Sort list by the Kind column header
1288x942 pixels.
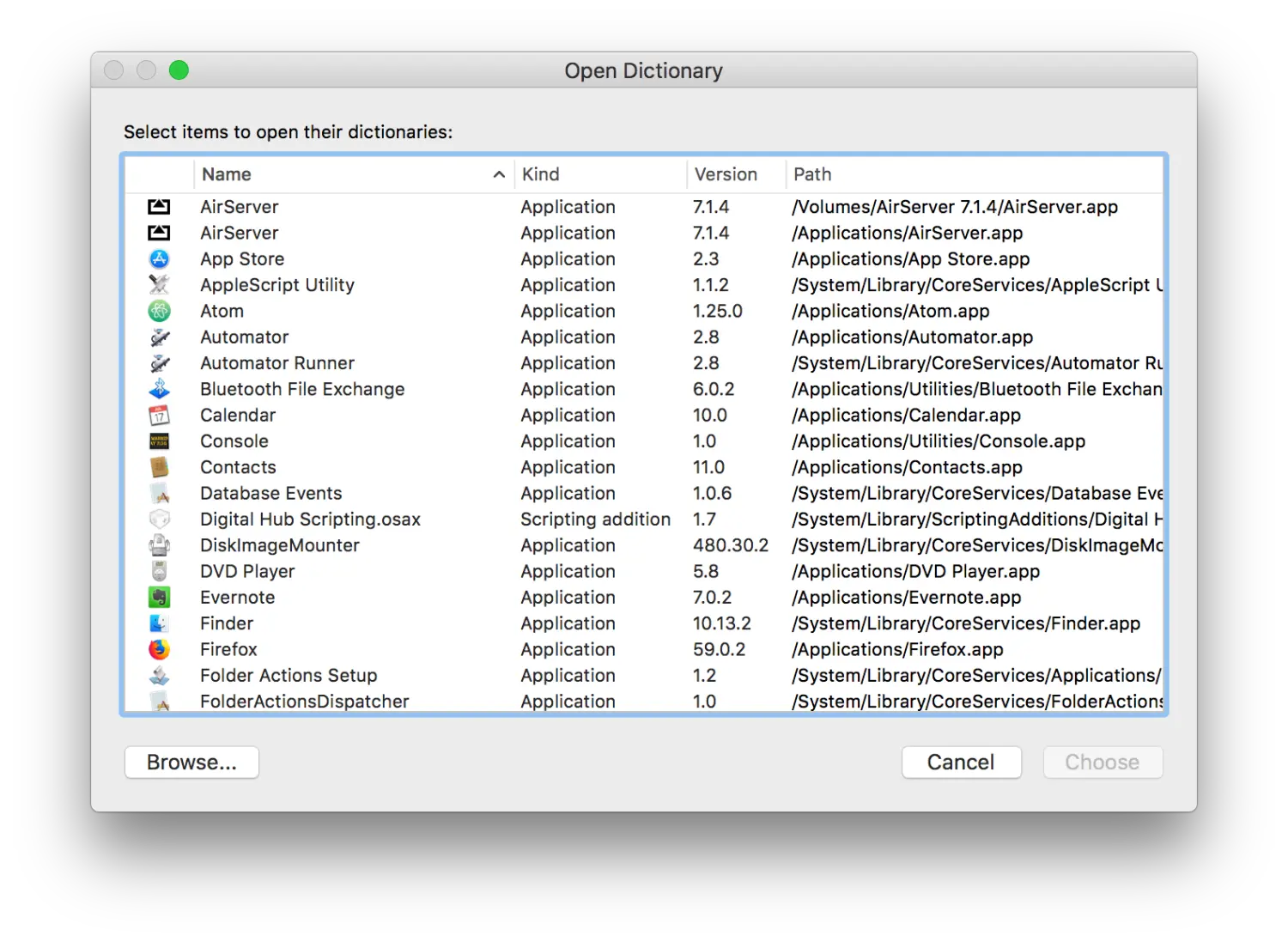tap(600, 174)
